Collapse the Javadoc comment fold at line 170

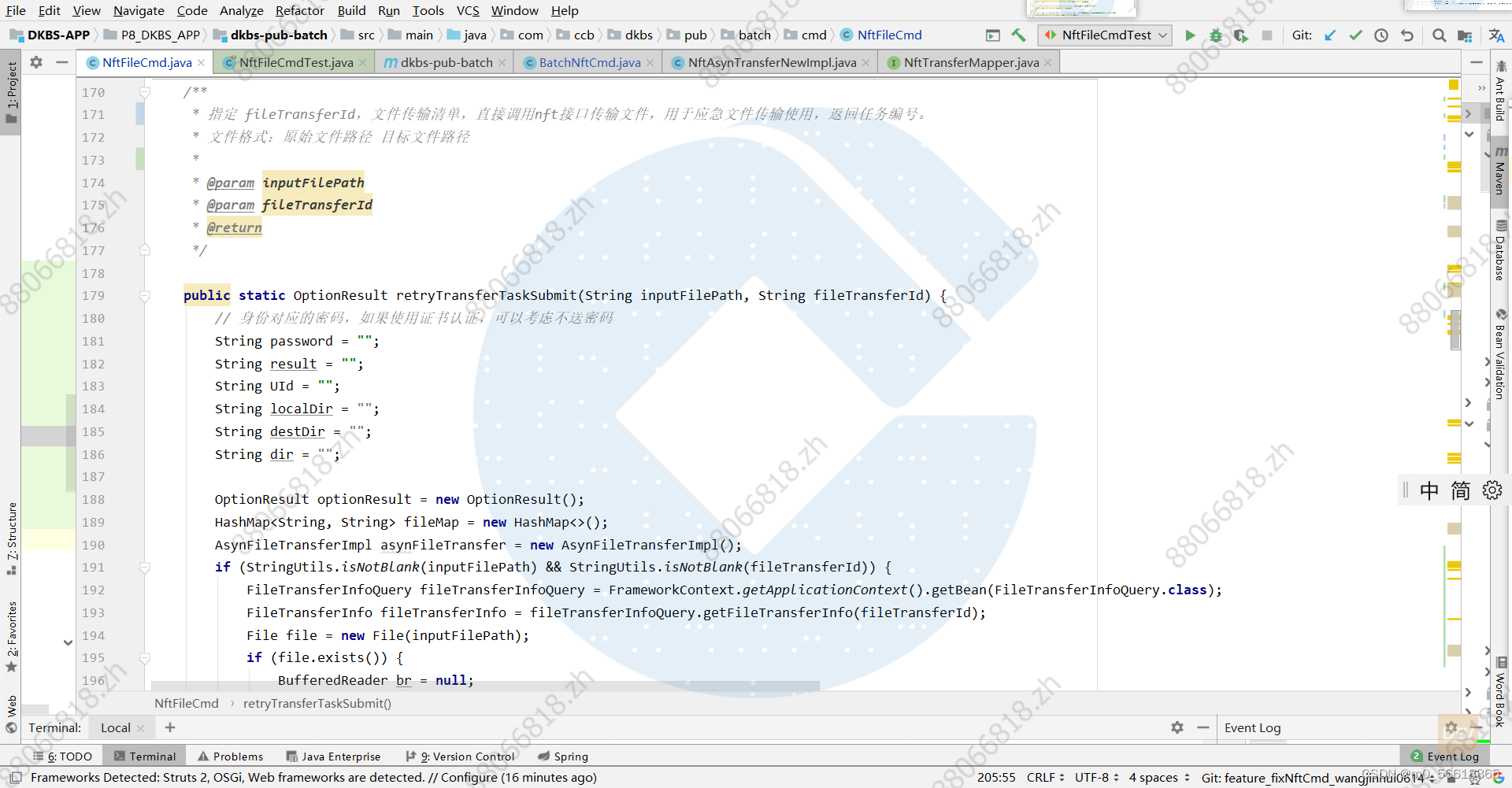click(145, 92)
